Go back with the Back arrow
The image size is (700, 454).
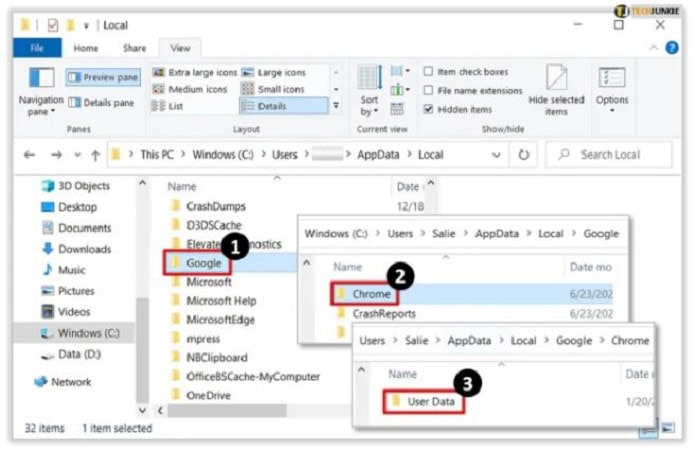pos(29,155)
